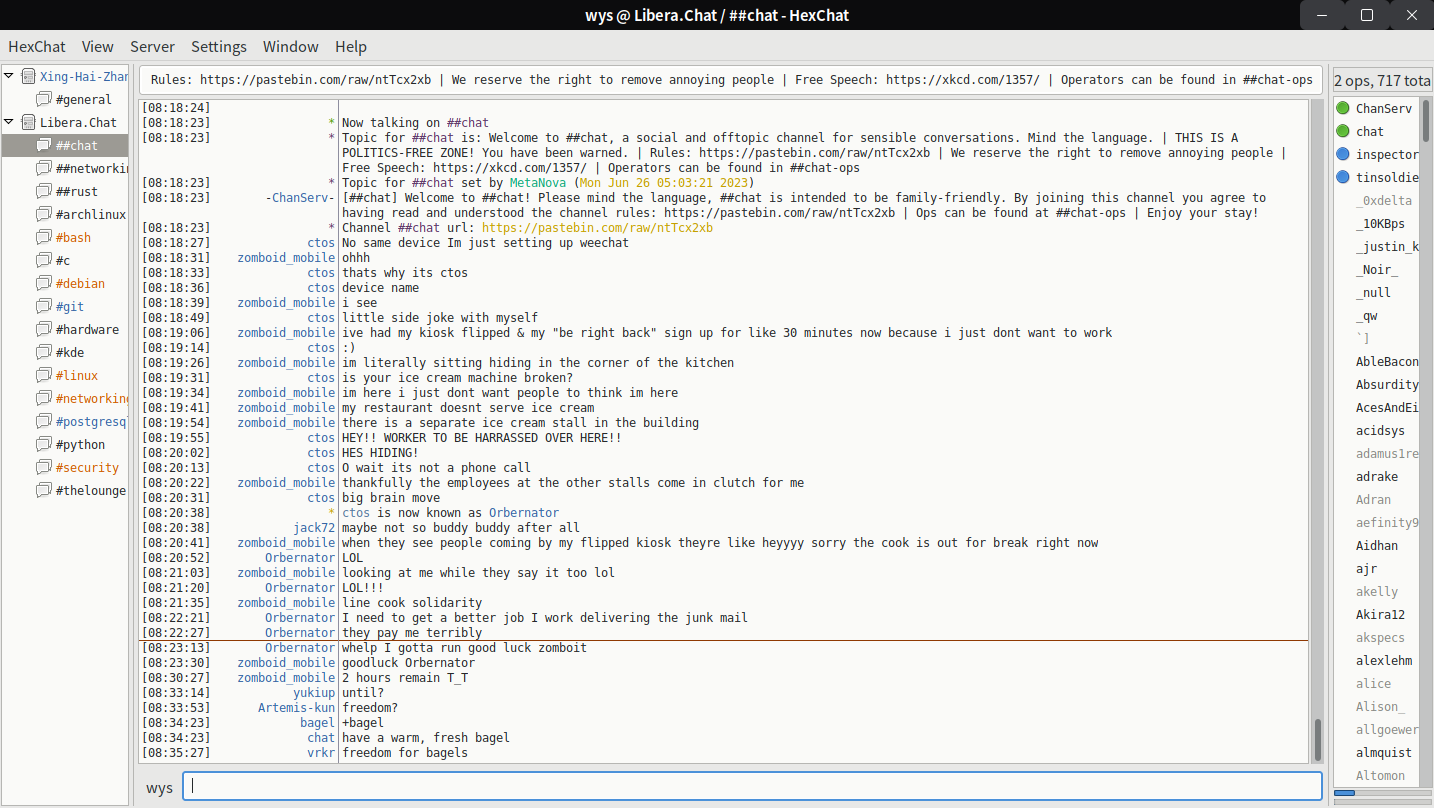Open the Server menu
The height and width of the screenshot is (808, 1434).
[x=152, y=46]
